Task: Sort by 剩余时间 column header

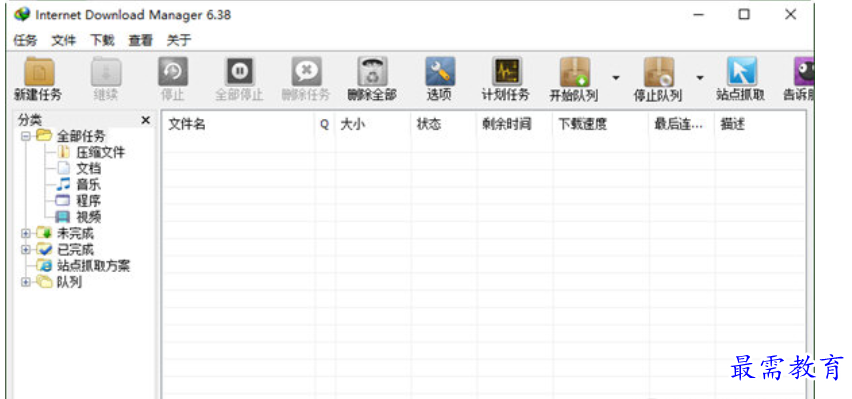Action: [x=515, y=124]
